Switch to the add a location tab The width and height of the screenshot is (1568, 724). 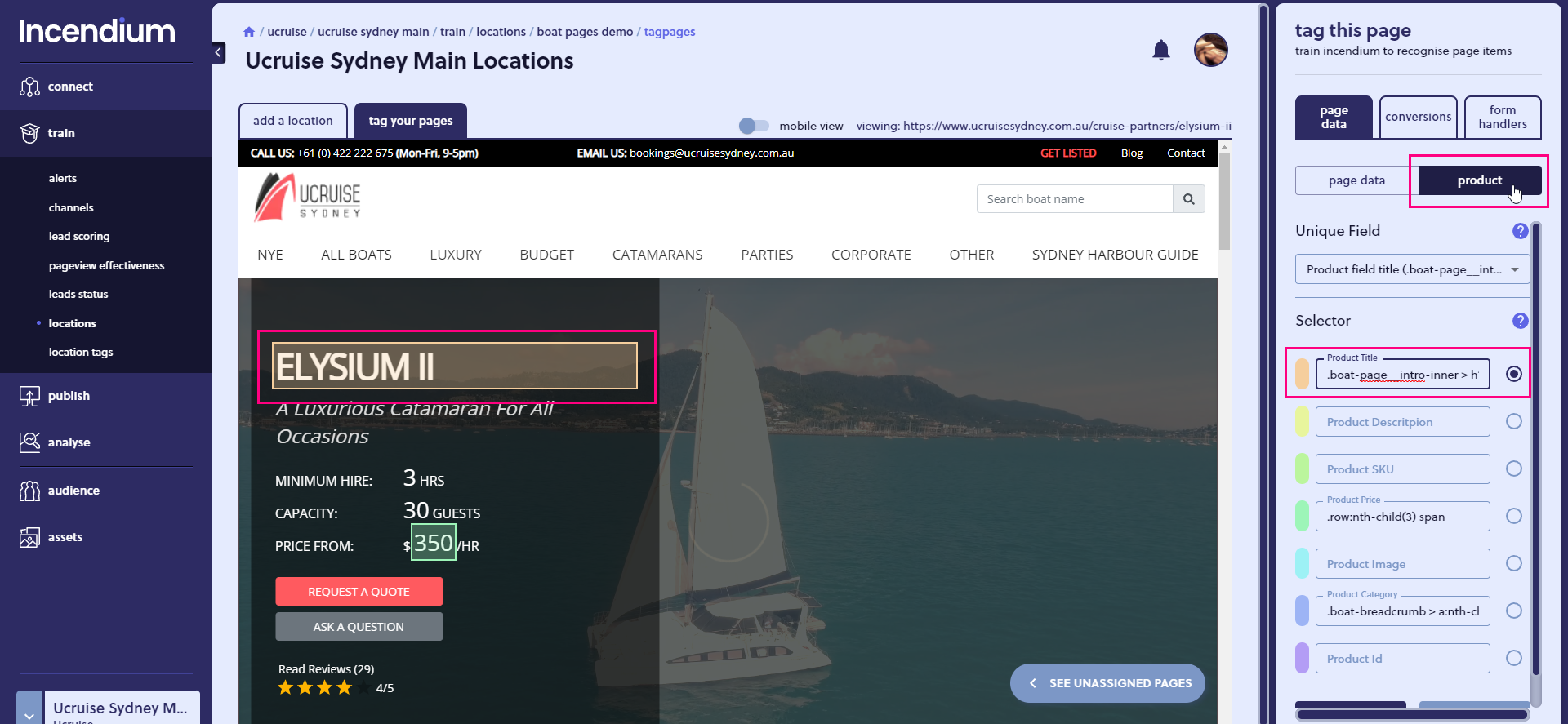pyautogui.click(x=293, y=121)
